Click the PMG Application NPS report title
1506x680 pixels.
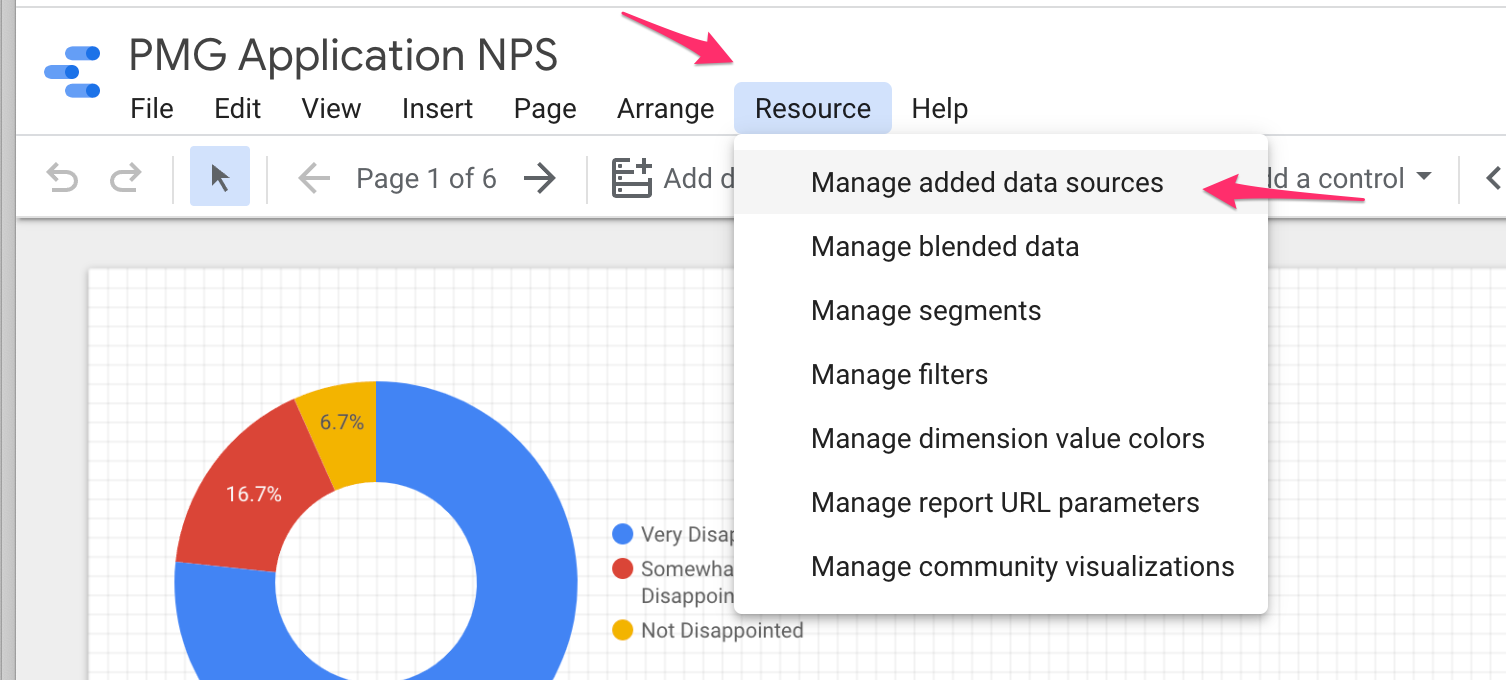343,56
